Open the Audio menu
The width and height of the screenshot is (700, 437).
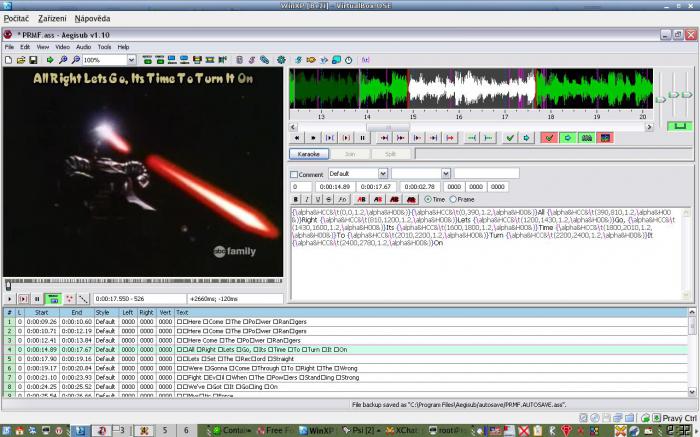[x=83, y=47]
